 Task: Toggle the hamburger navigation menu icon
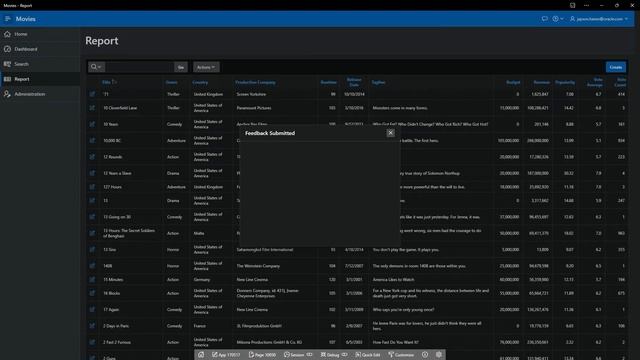(8, 19)
